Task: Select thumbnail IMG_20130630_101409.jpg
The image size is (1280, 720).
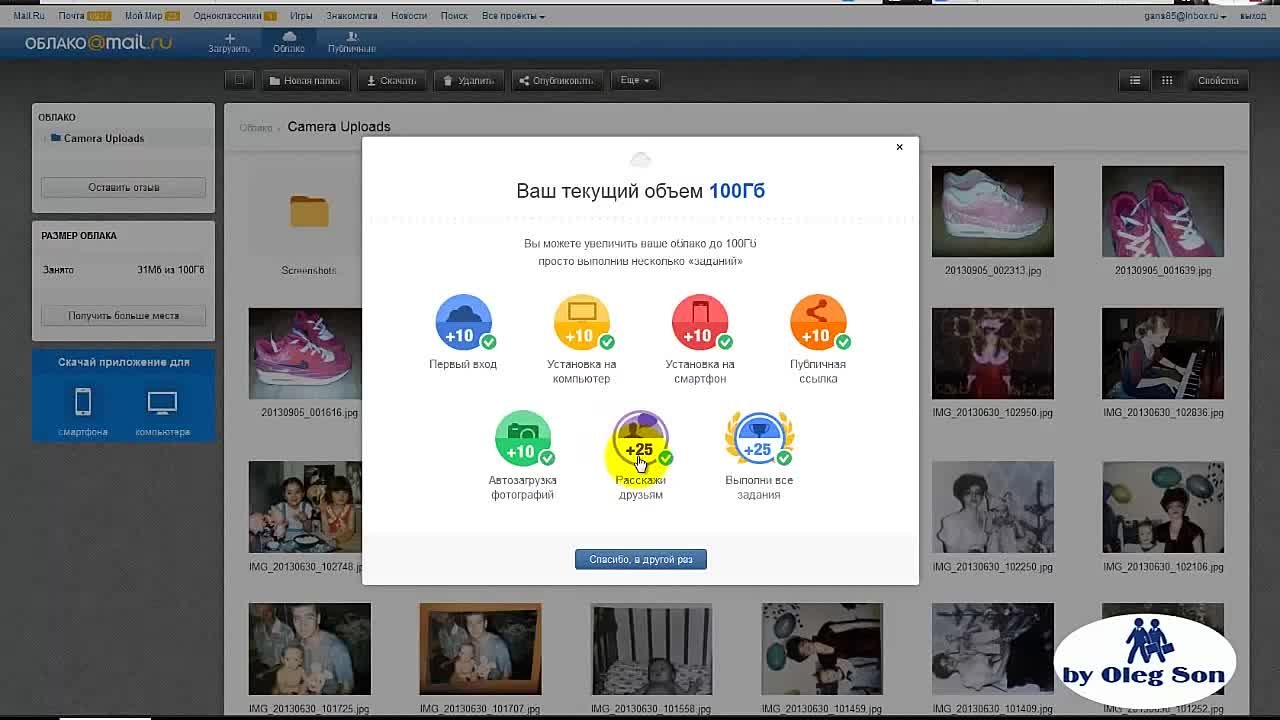Action: click(992, 648)
